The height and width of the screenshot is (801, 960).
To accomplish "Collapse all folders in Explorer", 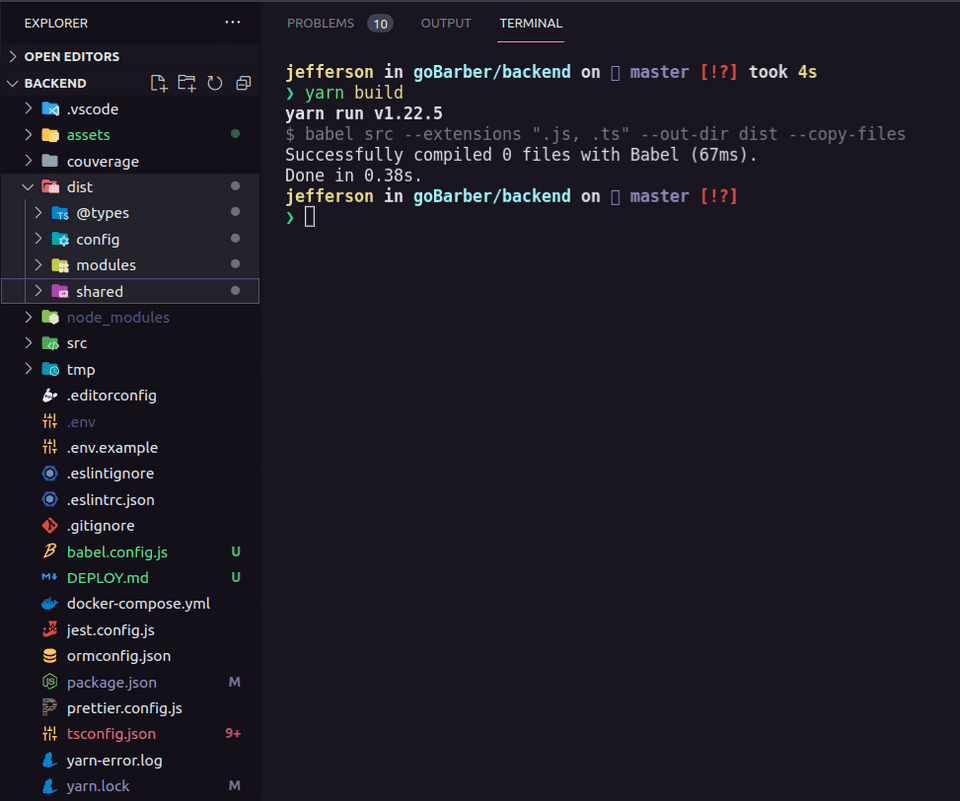I will pyautogui.click(x=242, y=83).
